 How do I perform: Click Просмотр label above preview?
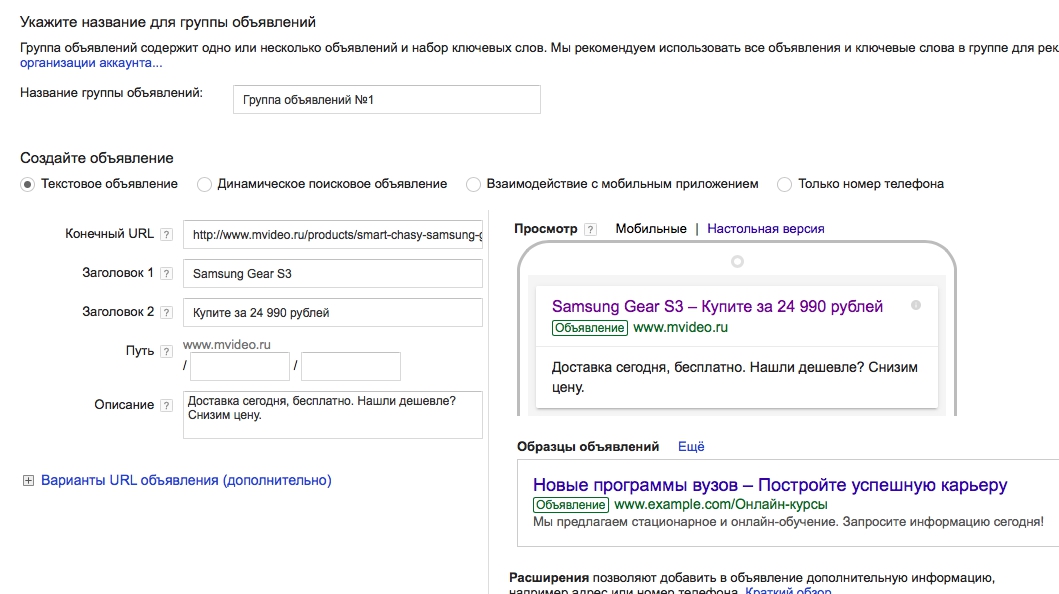click(546, 229)
